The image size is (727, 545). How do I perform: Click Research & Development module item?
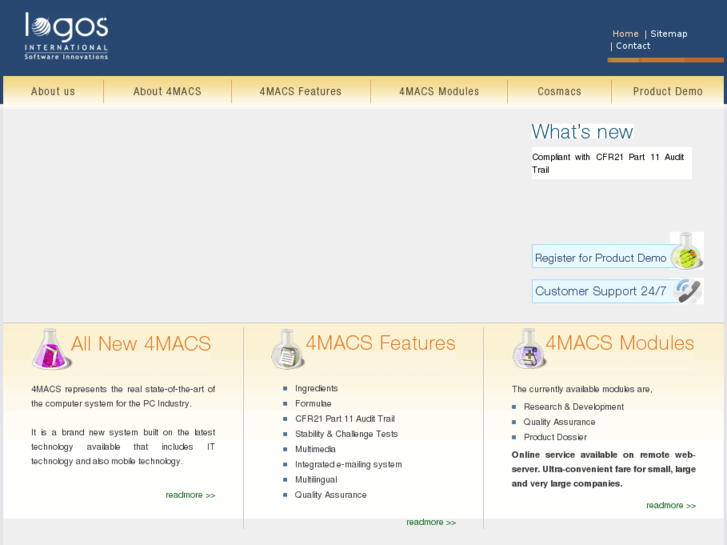pos(574,407)
